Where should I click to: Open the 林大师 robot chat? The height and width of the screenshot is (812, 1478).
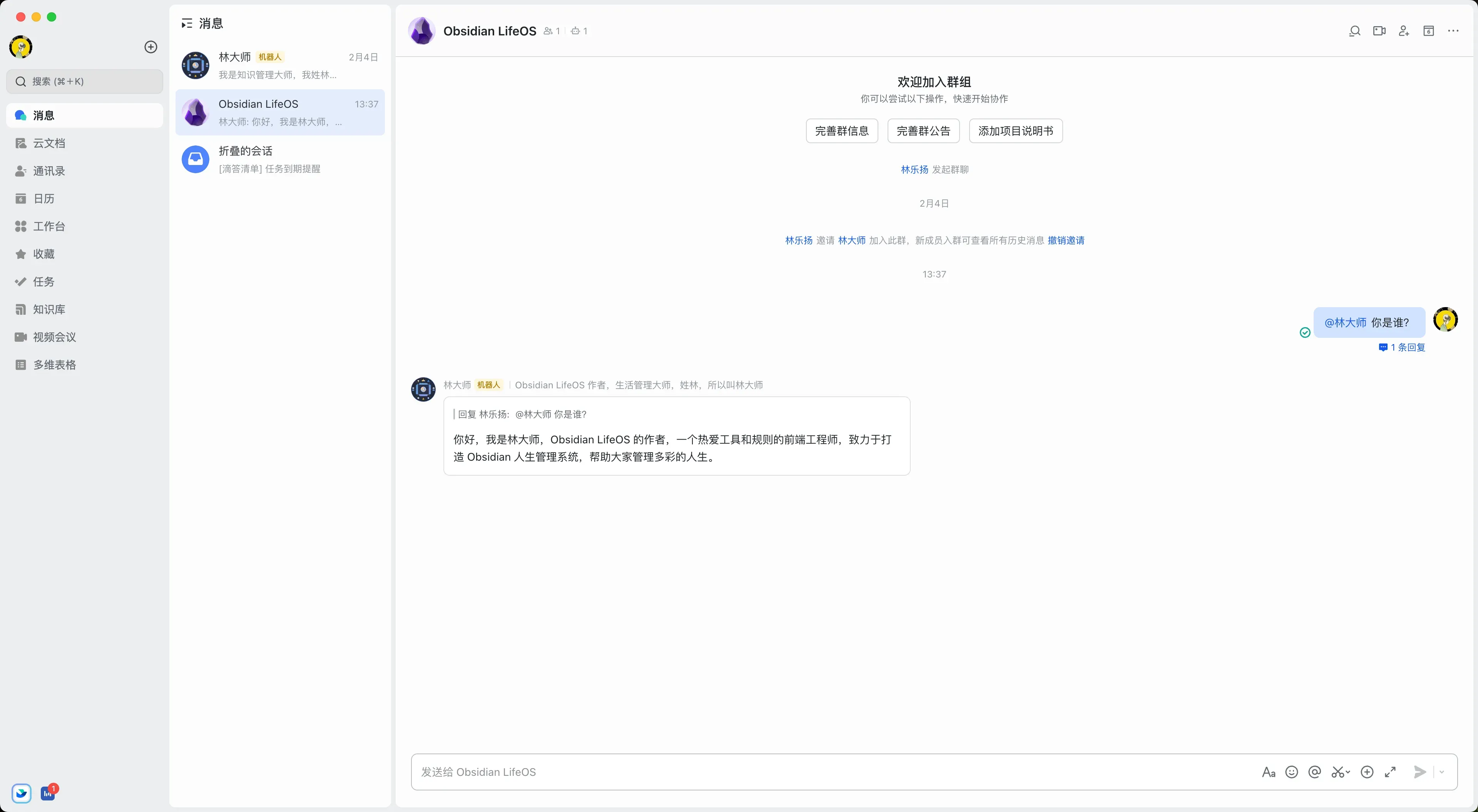280,65
